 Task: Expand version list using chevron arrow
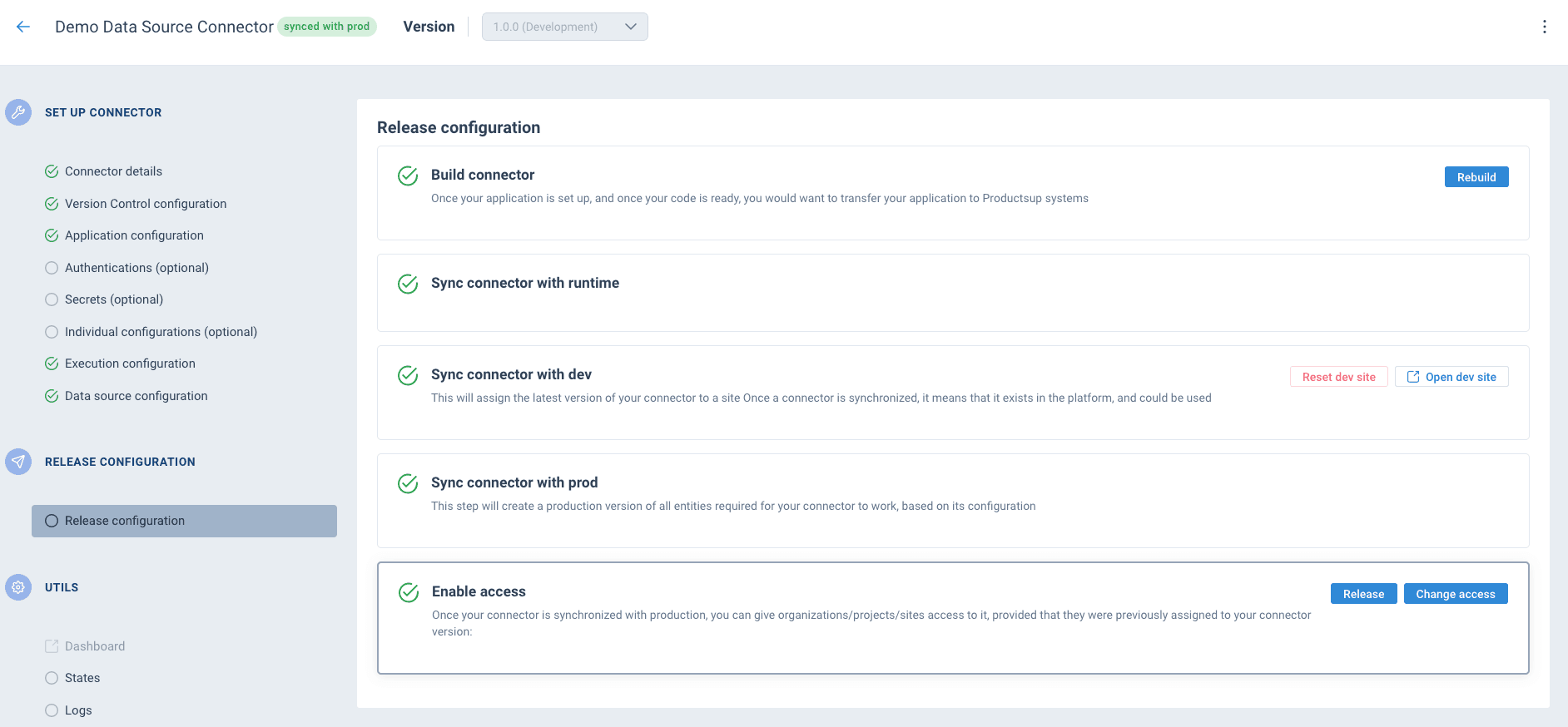[x=631, y=27]
